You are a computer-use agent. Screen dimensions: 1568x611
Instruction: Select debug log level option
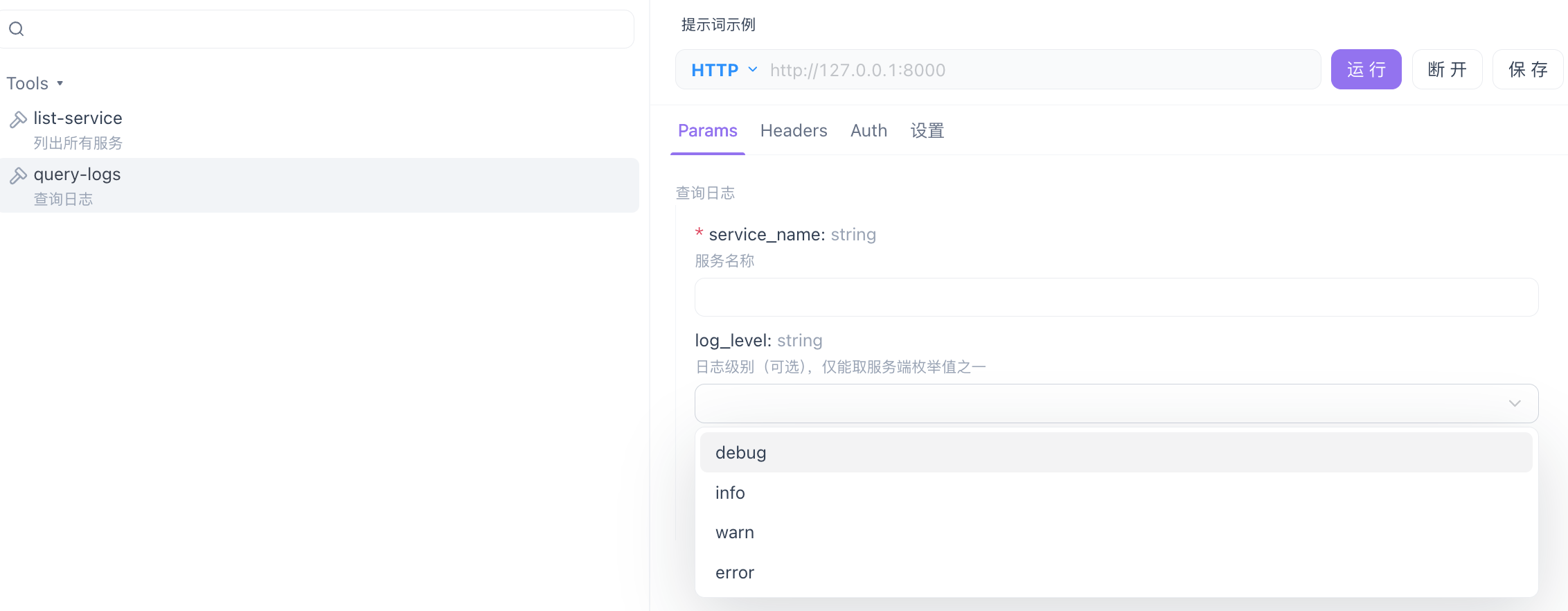[1116, 452]
